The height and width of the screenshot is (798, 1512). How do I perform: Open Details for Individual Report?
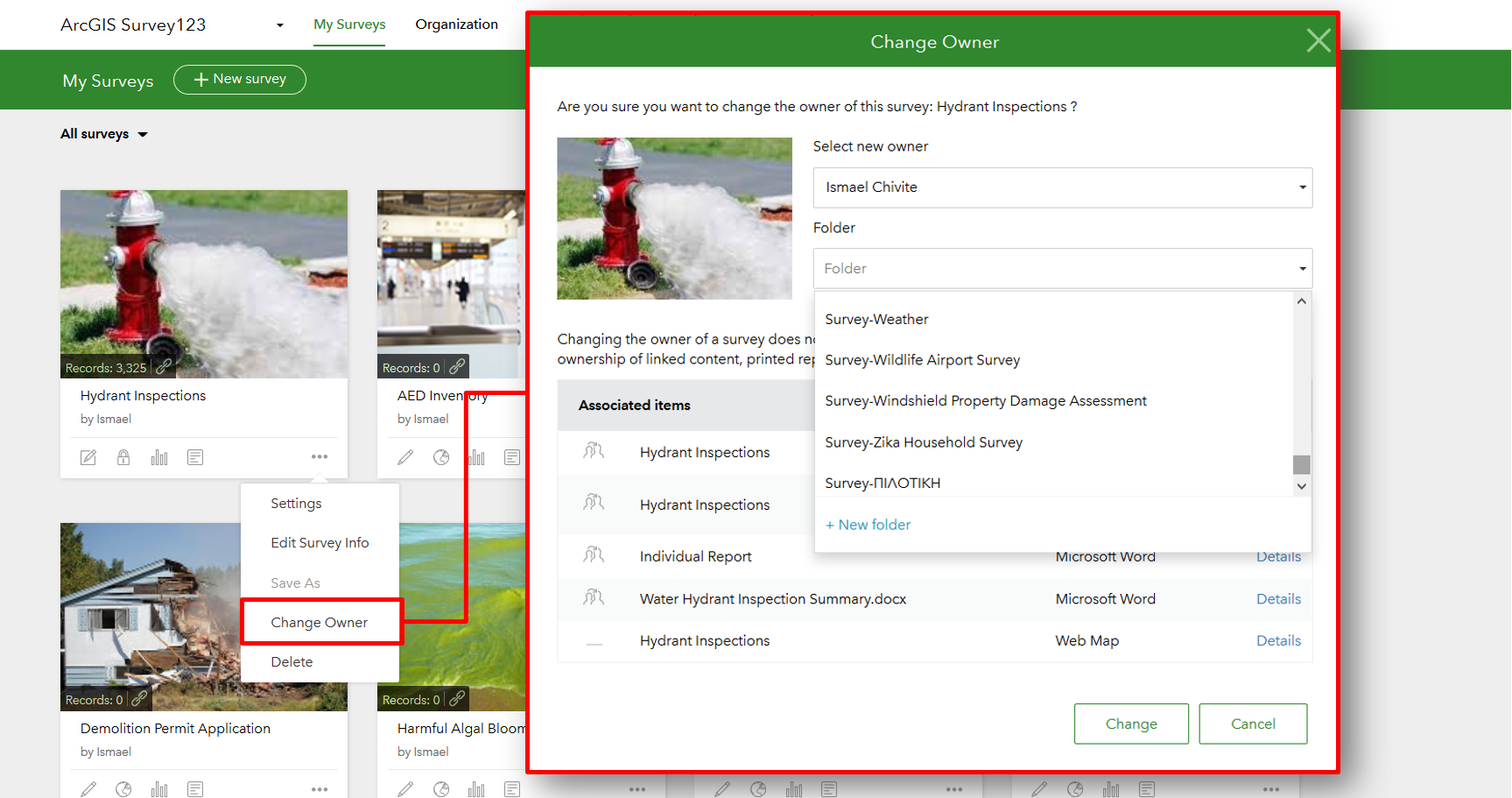coord(1278,557)
